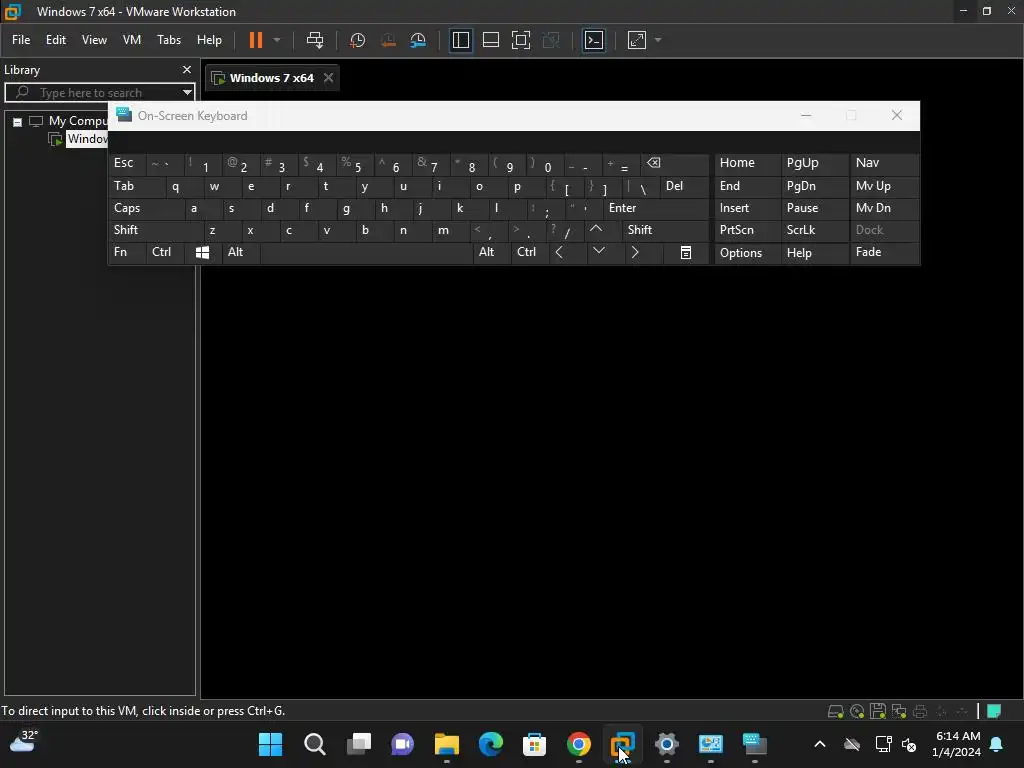Open the VM menu
This screenshot has width=1024, height=768.
[132, 40]
